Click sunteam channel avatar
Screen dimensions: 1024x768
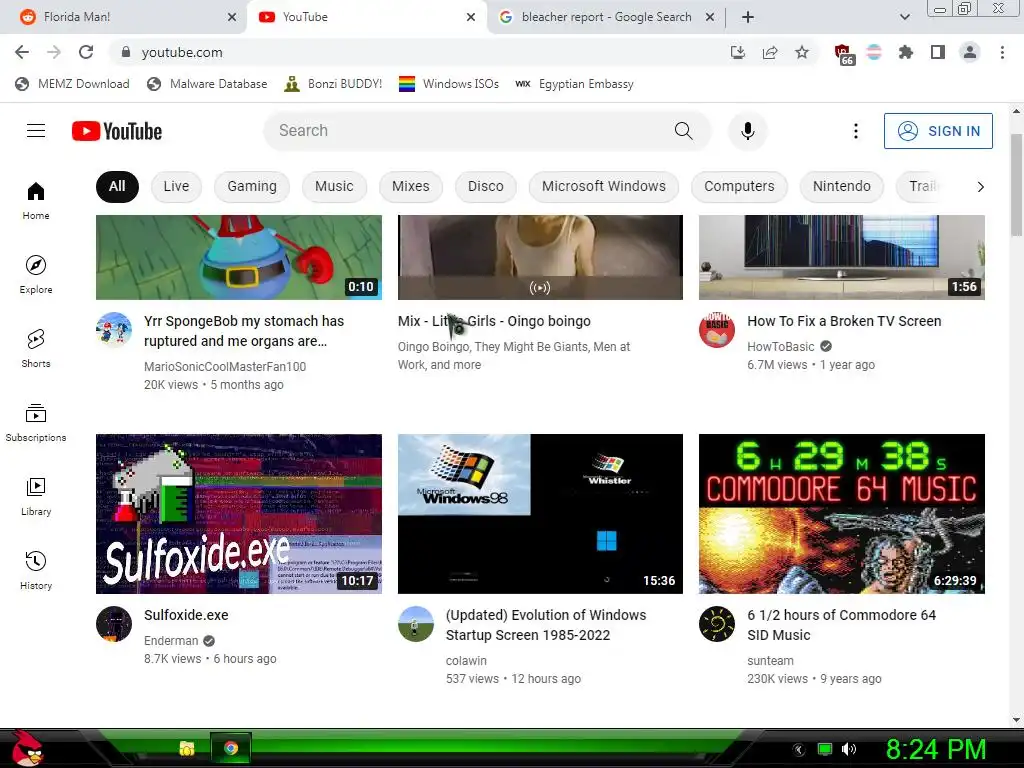(x=716, y=624)
